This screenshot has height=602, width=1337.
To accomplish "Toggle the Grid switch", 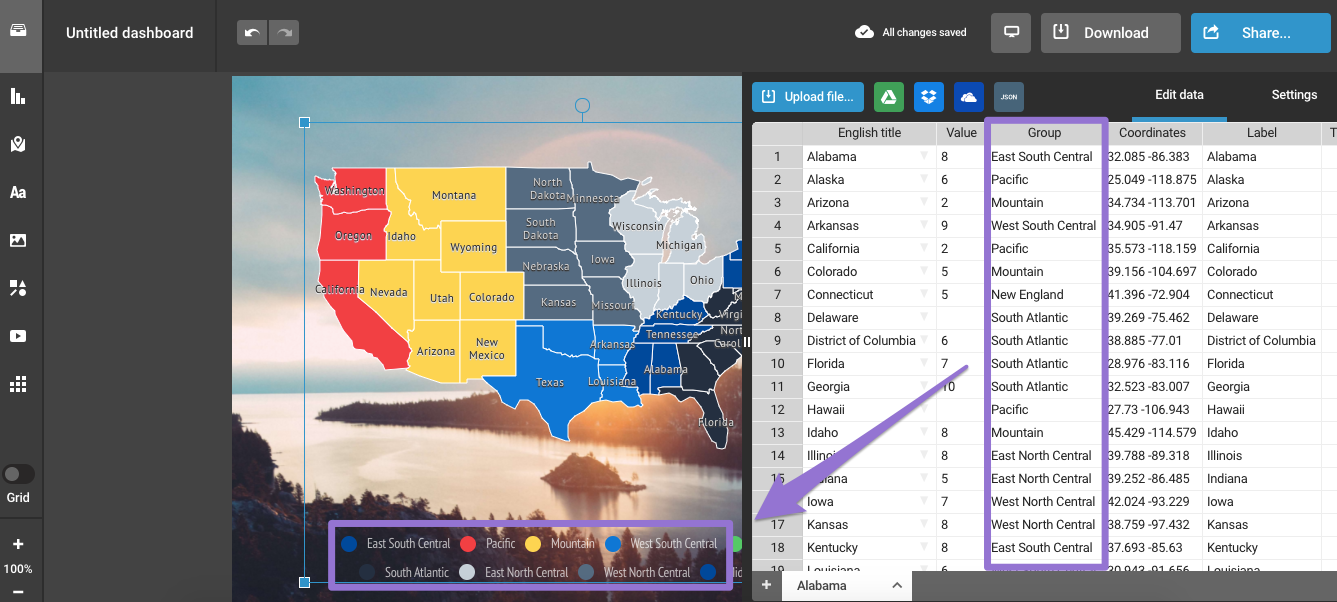I will 18,474.
